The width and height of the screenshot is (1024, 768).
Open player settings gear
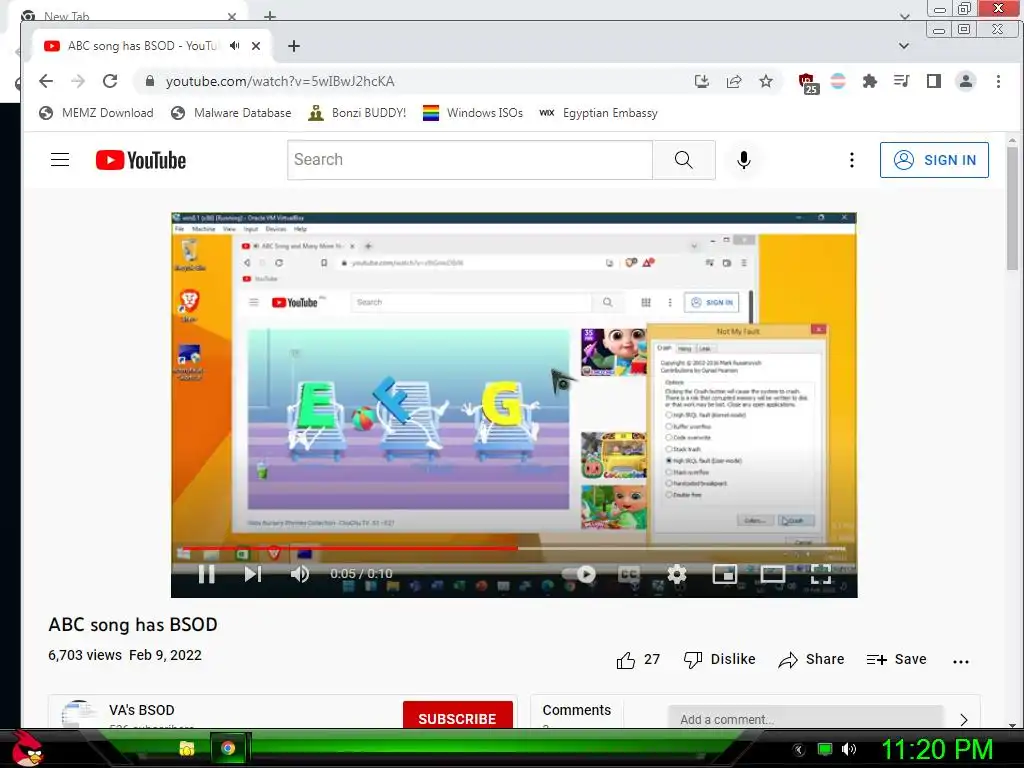(x=677, y=574)
